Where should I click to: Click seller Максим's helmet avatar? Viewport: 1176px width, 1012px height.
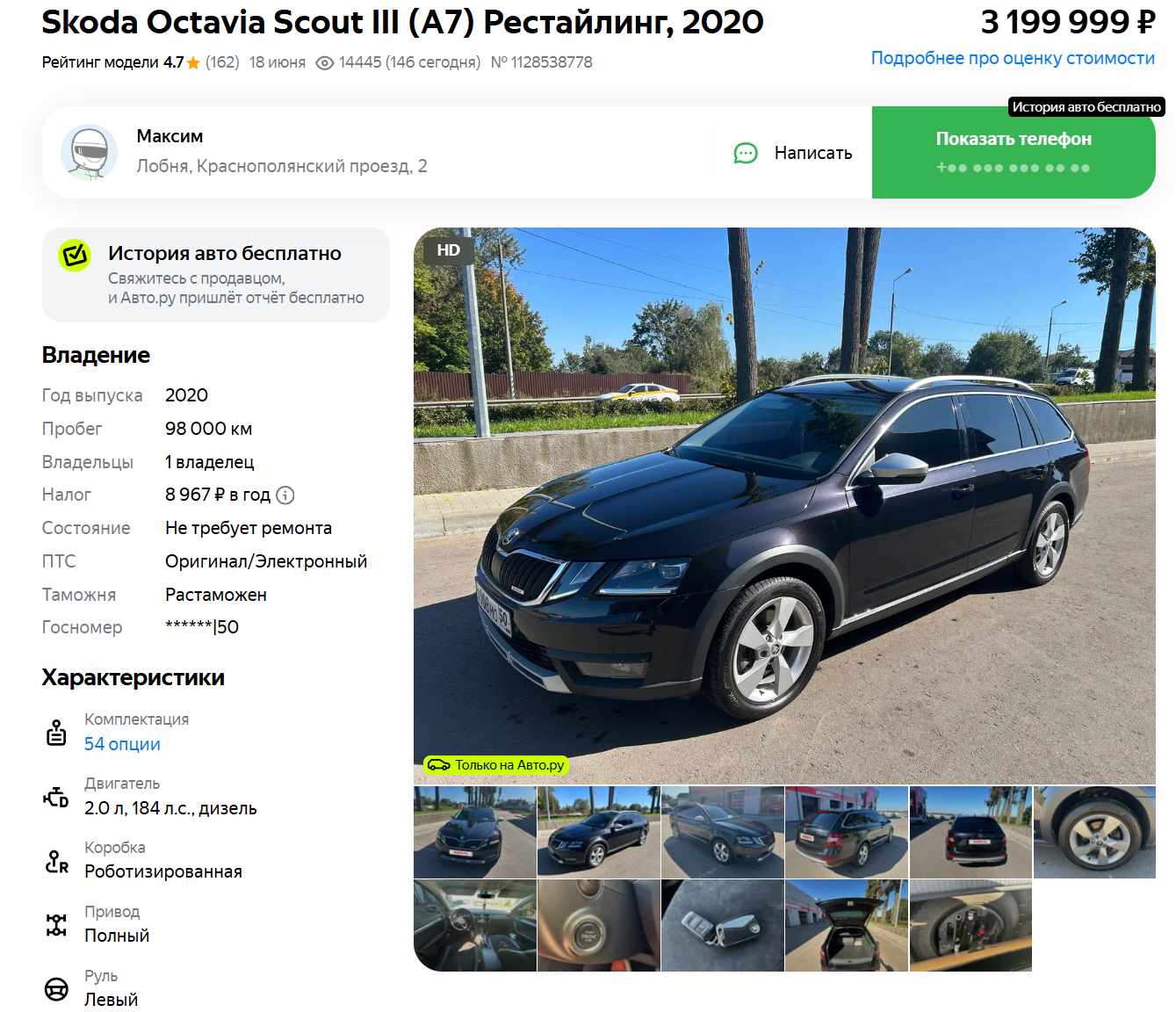(x=89, y=153)
